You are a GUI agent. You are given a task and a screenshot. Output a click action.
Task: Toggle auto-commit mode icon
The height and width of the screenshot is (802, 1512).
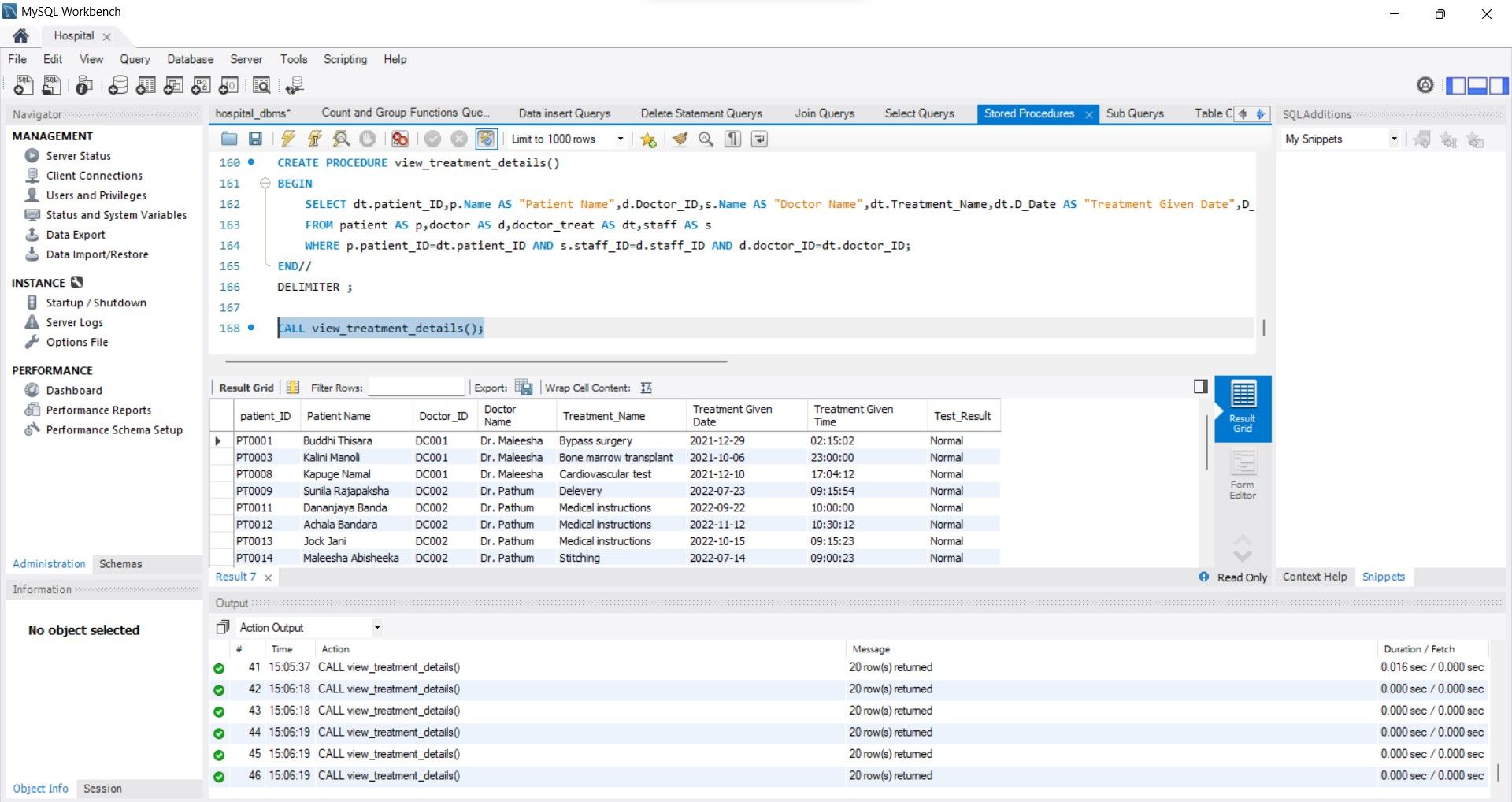tap(487, 139)
